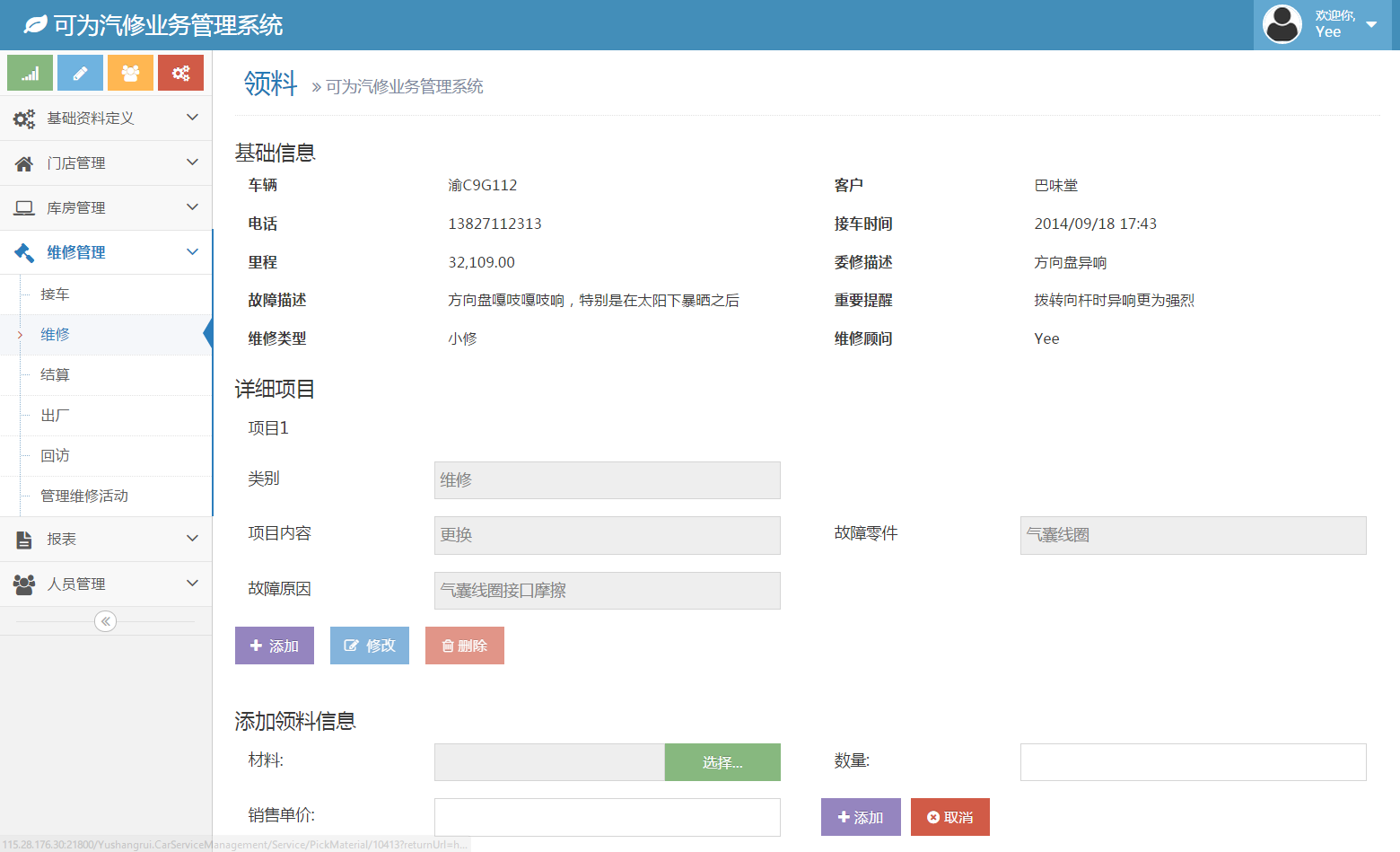Expand the 报表 menu section

(x=106, y=540)
